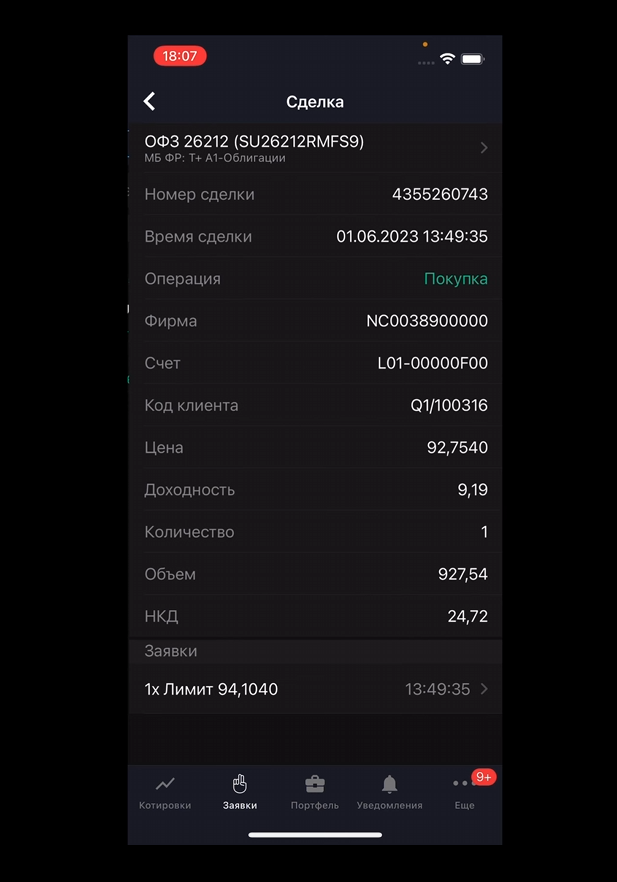Switch to the Котировки tab label
The height and width of the screenshot is (882, 617).
(165, 805)
